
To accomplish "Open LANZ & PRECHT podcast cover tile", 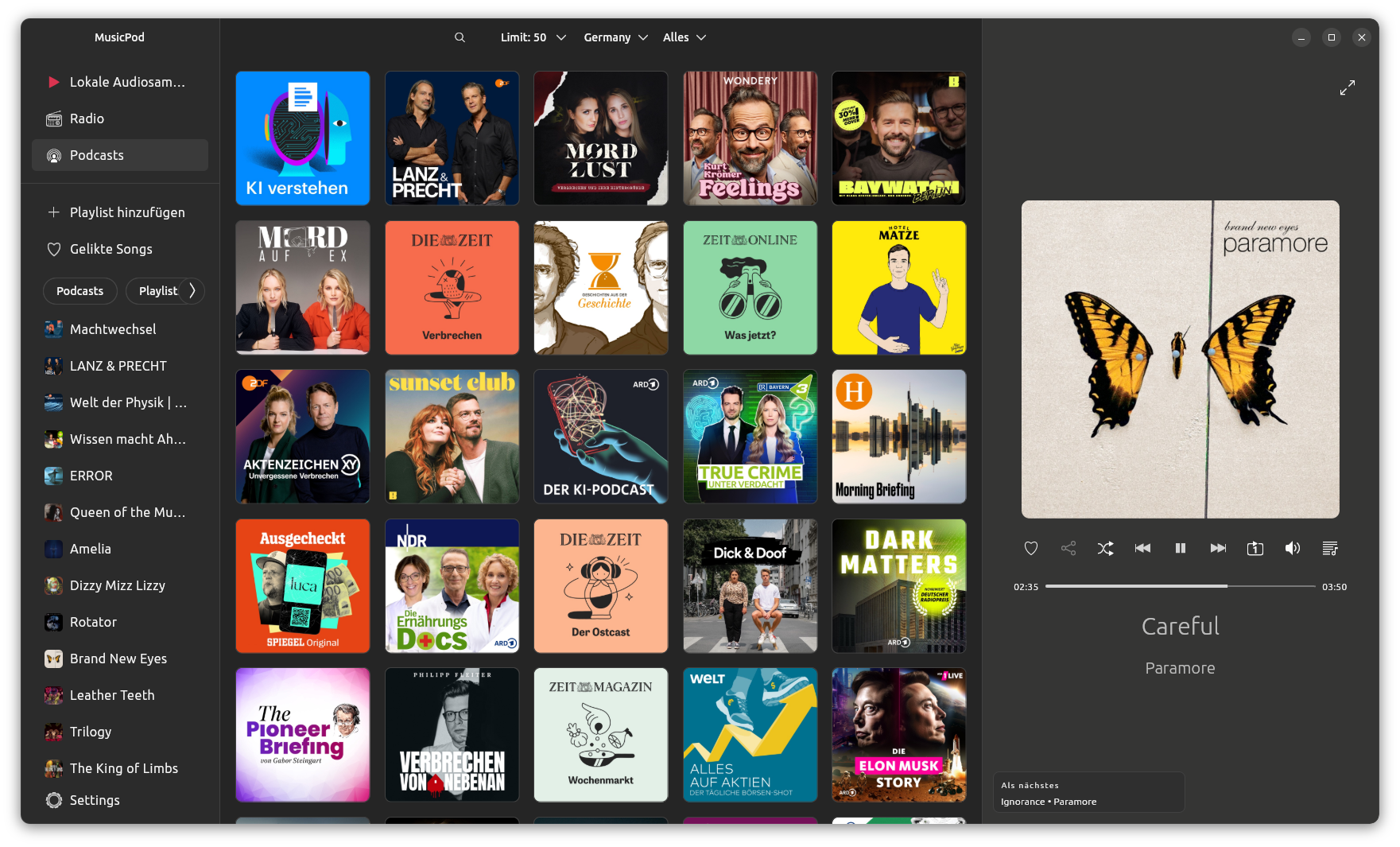I will tap(452, 138).
